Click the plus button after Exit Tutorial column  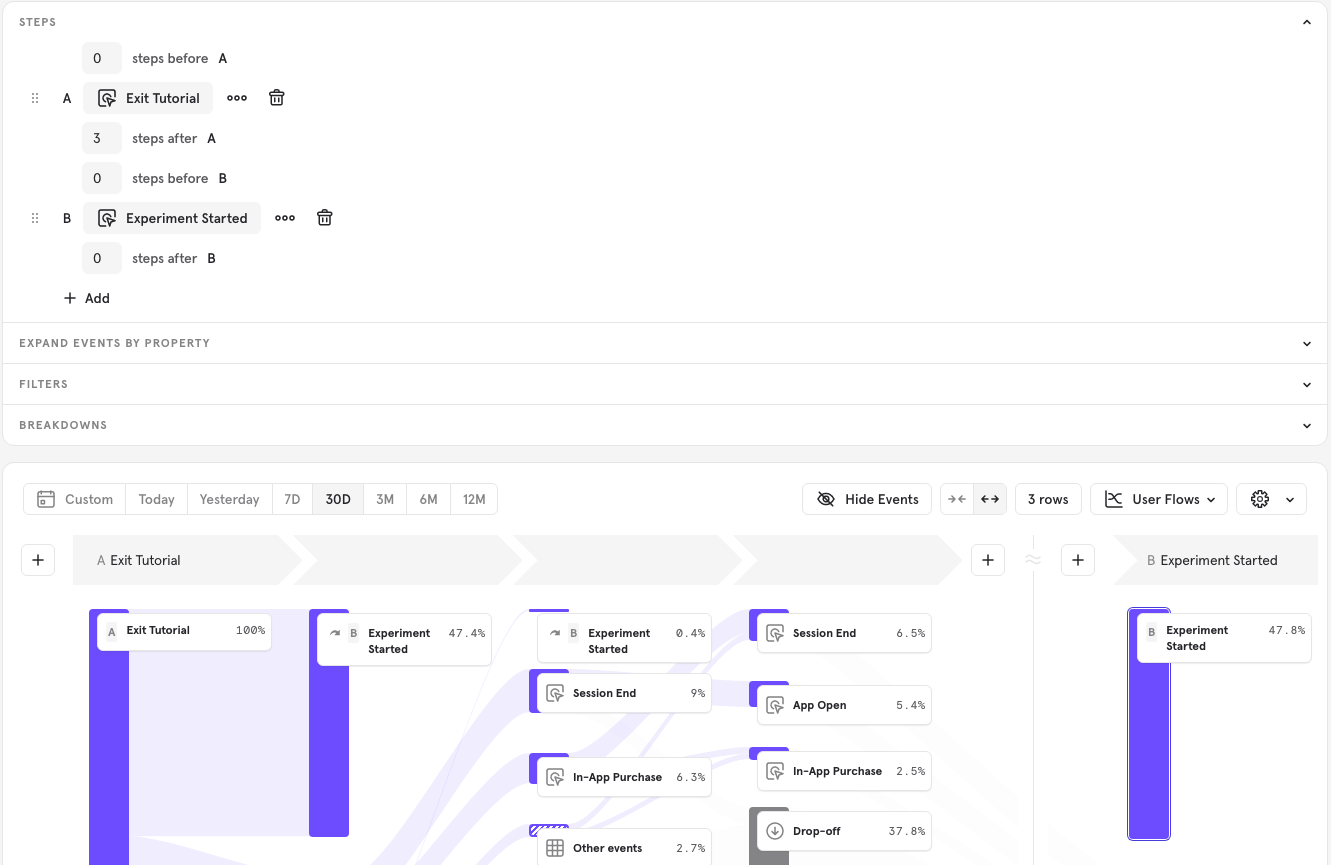[988, 560]
